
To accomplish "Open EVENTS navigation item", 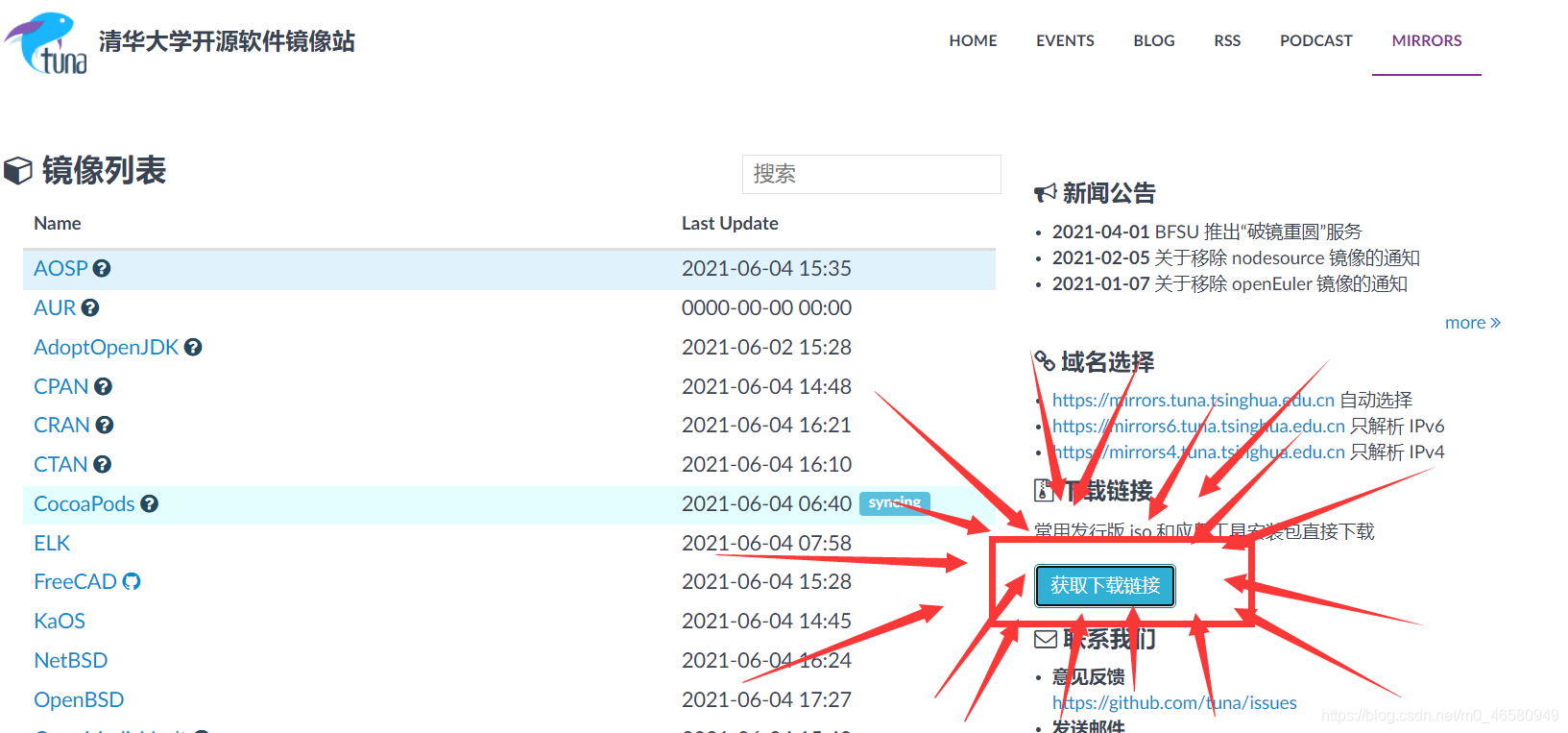I will pyautogui.click(x=1065, y=40).
